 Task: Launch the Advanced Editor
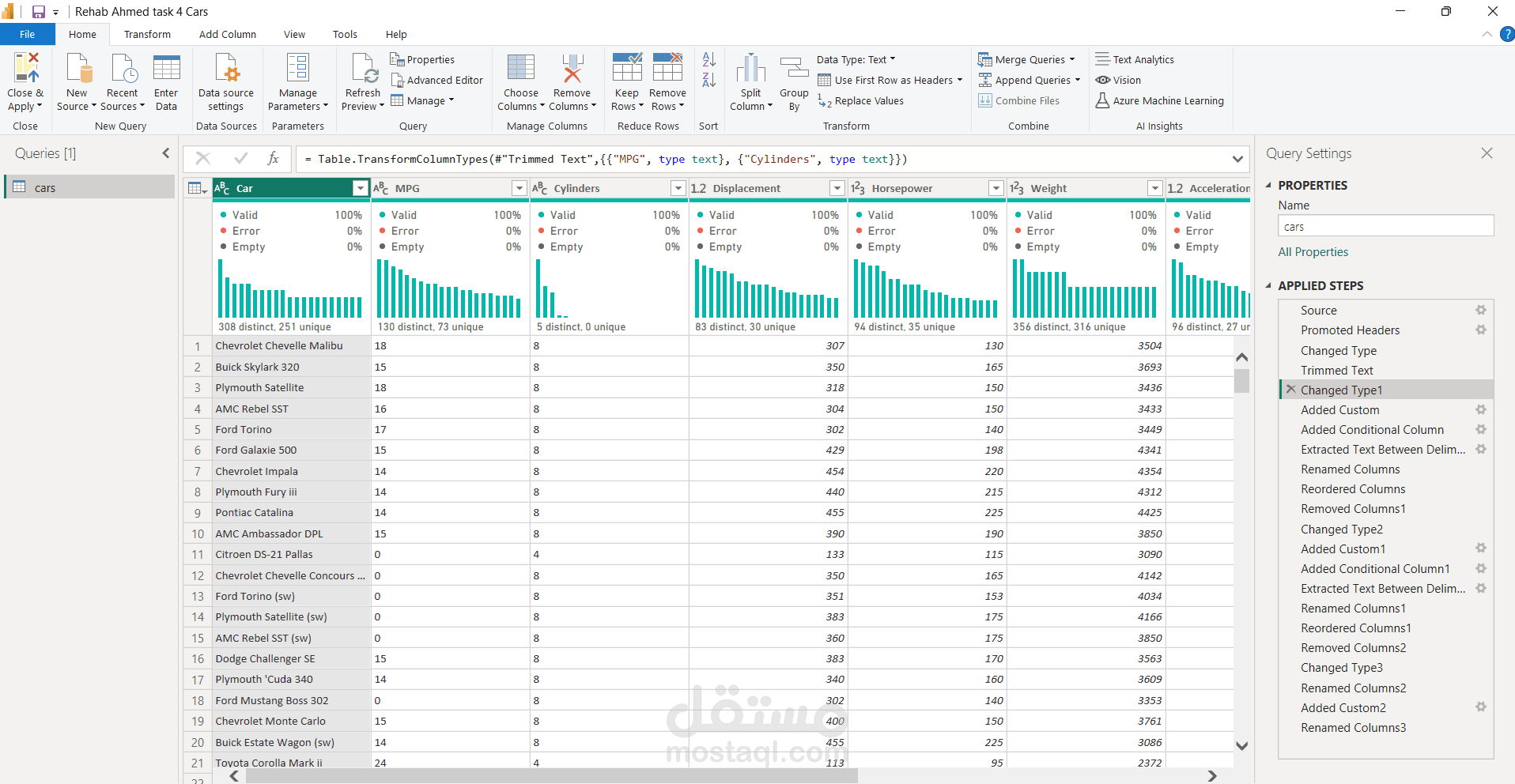pyautogui.click(x=436, y=80)
